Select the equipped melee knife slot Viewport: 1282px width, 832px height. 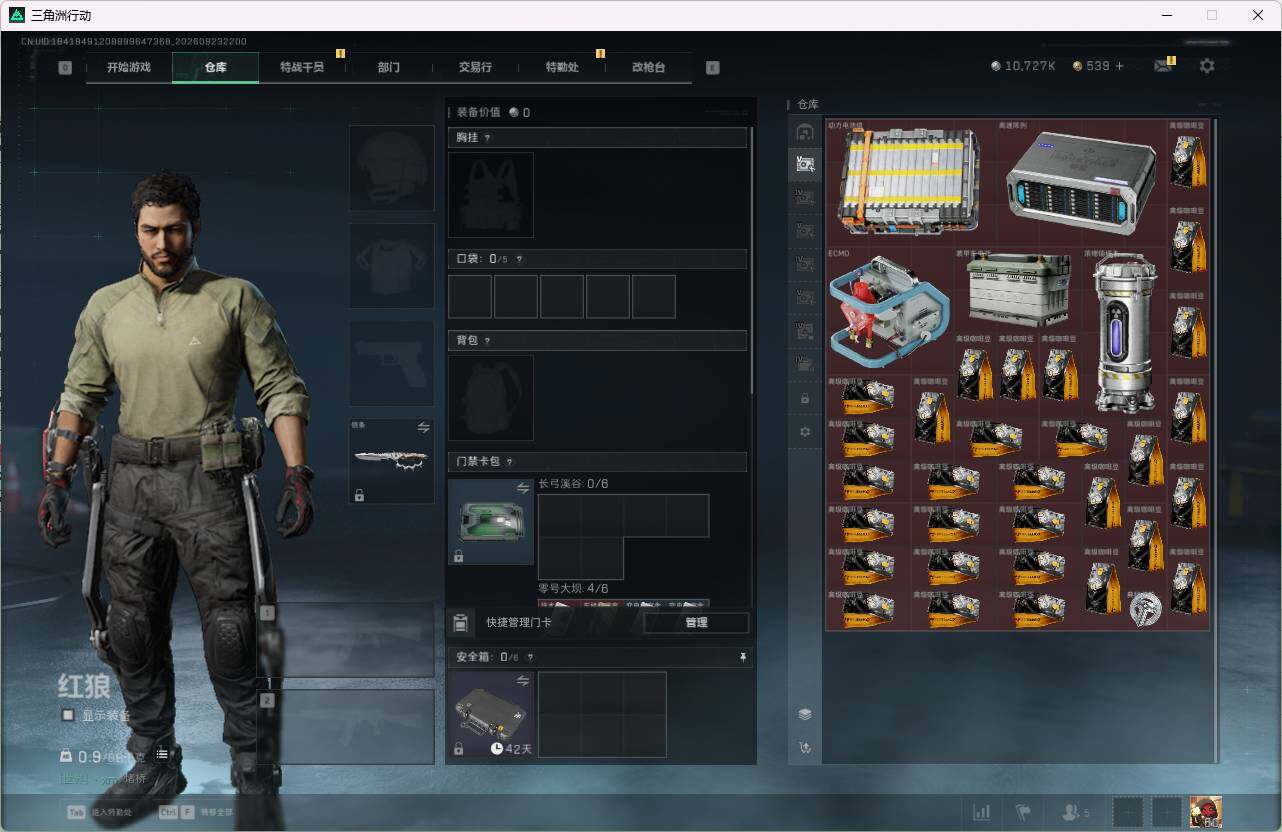391,461
